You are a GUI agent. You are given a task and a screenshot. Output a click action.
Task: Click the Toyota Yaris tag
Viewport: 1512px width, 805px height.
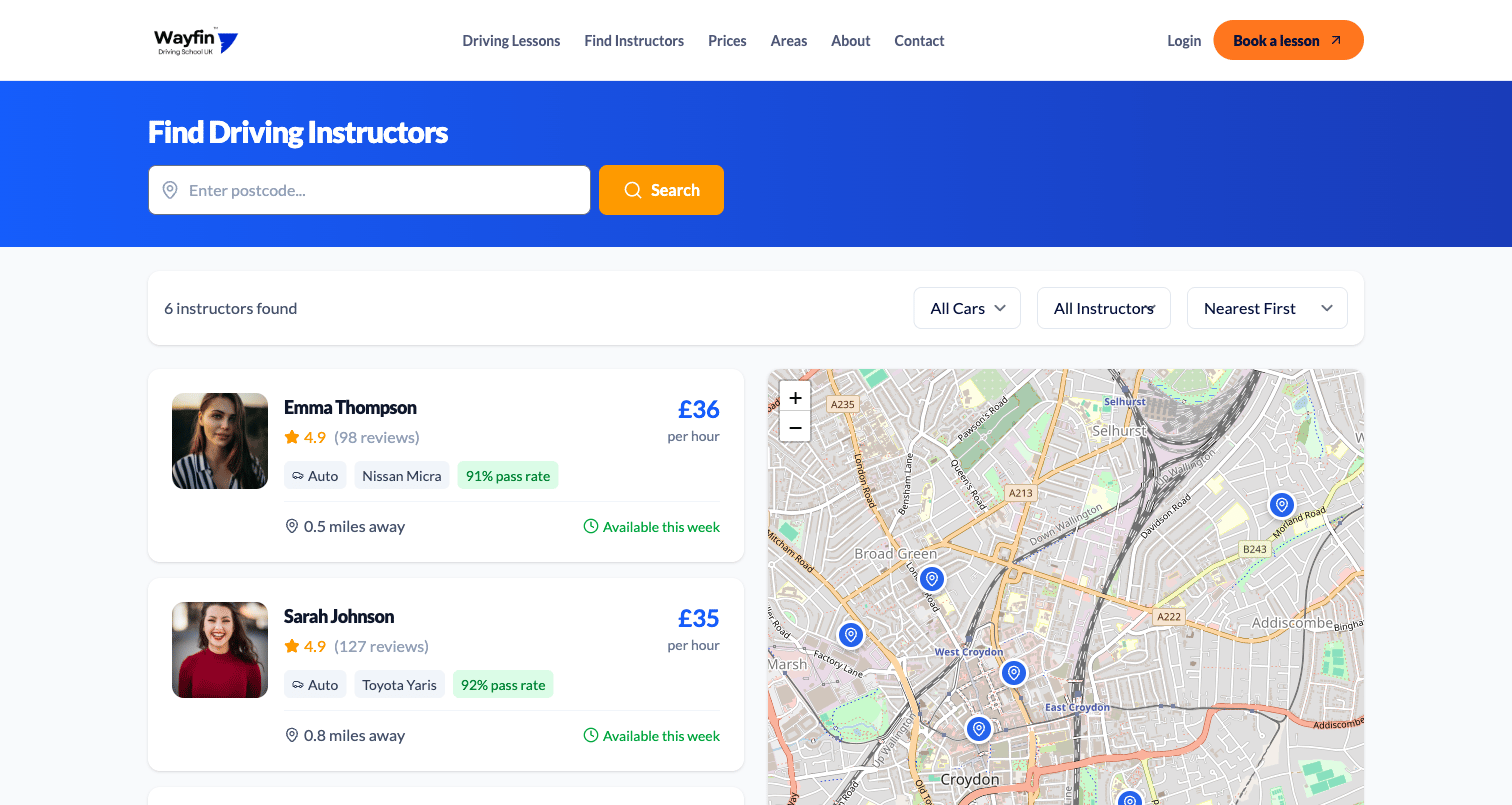tap(399, 685)
